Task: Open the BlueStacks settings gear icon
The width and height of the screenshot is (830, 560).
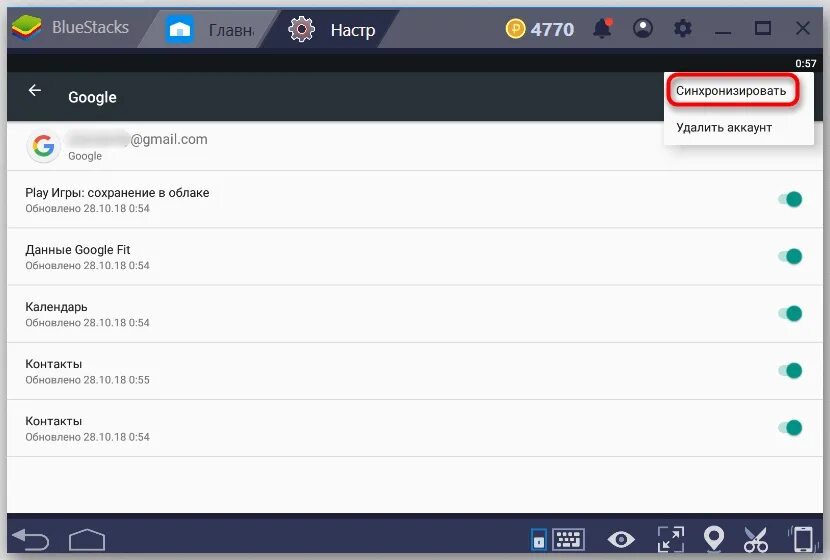Action: pos(683,28)
